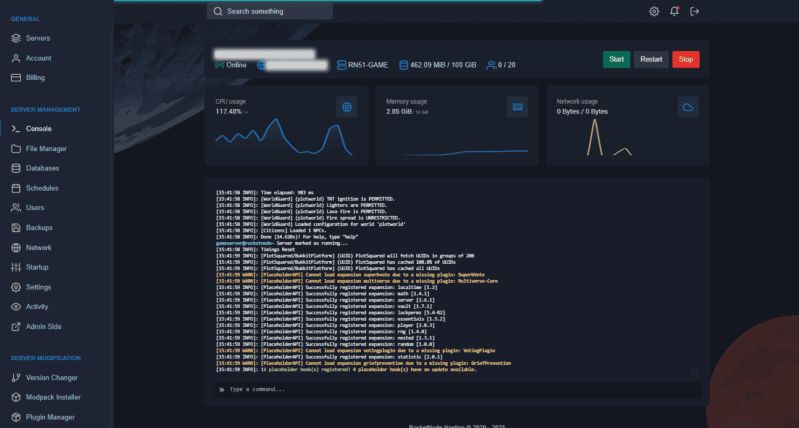Open the Backups disk icon

(x=16, y=228)
